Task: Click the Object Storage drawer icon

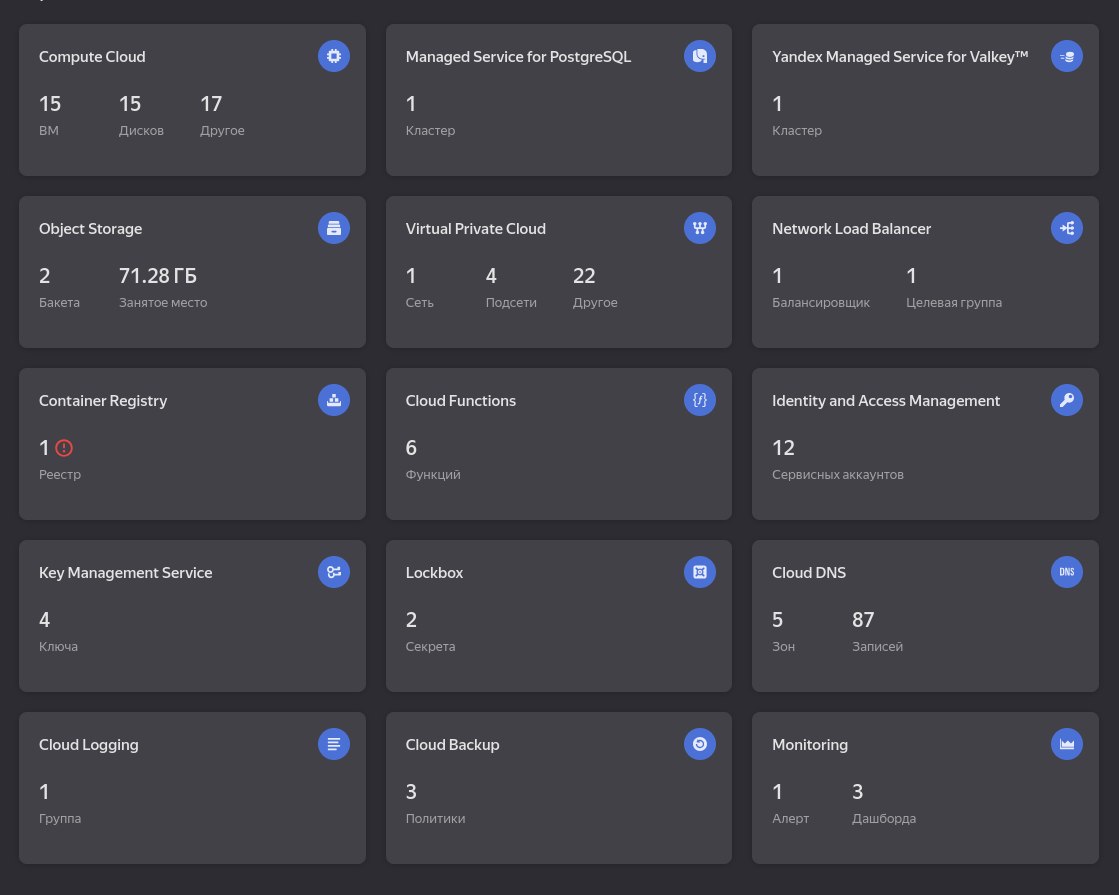Action: coord(334,228)
